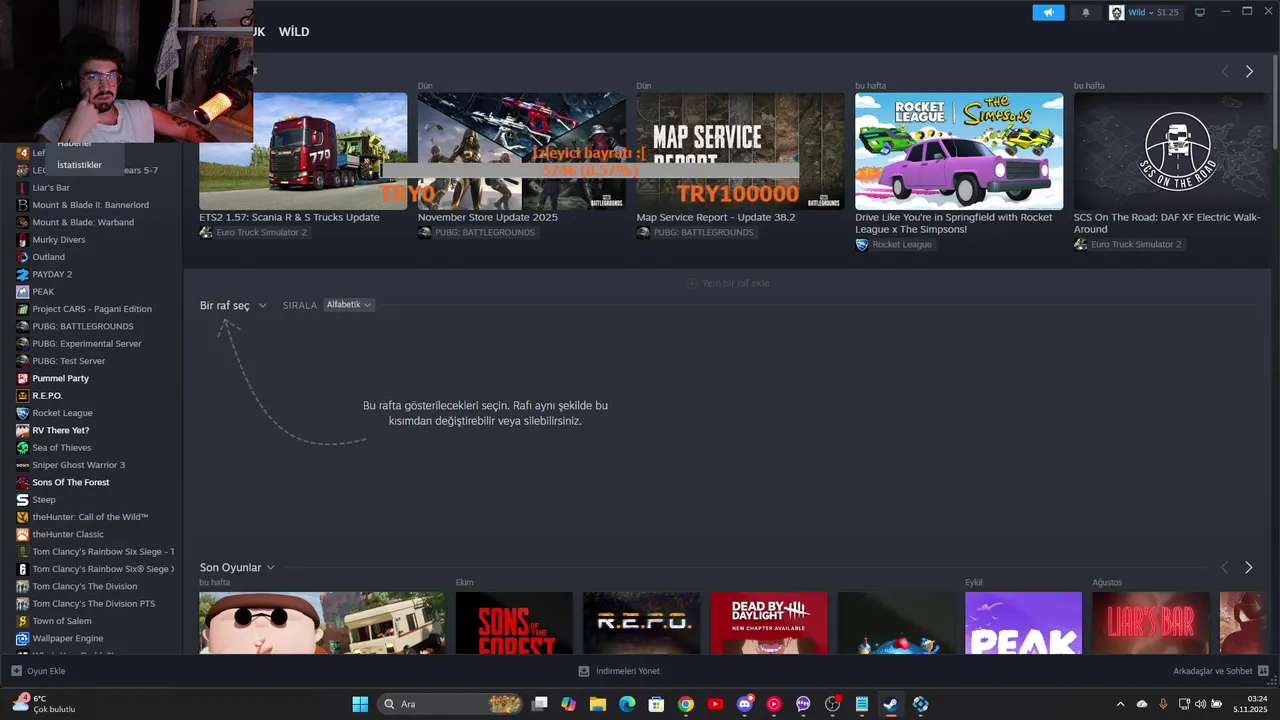Open Rocket League x The Simpsons news thumbnail
1280x720 pixels.
959,151
